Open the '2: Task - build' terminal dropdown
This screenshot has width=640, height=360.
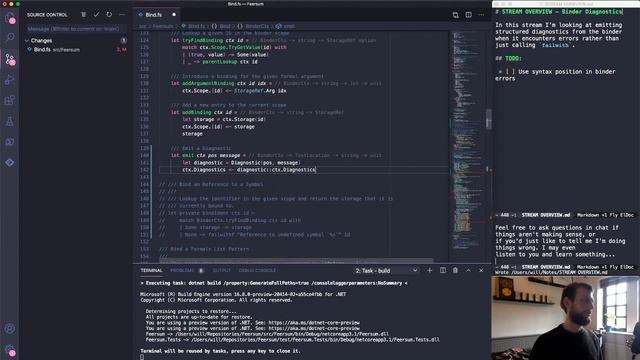[x=386, y=271]
